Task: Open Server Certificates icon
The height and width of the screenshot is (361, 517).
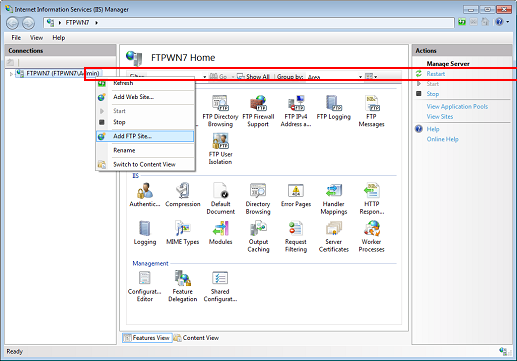Action: click(x=333, y=236)
